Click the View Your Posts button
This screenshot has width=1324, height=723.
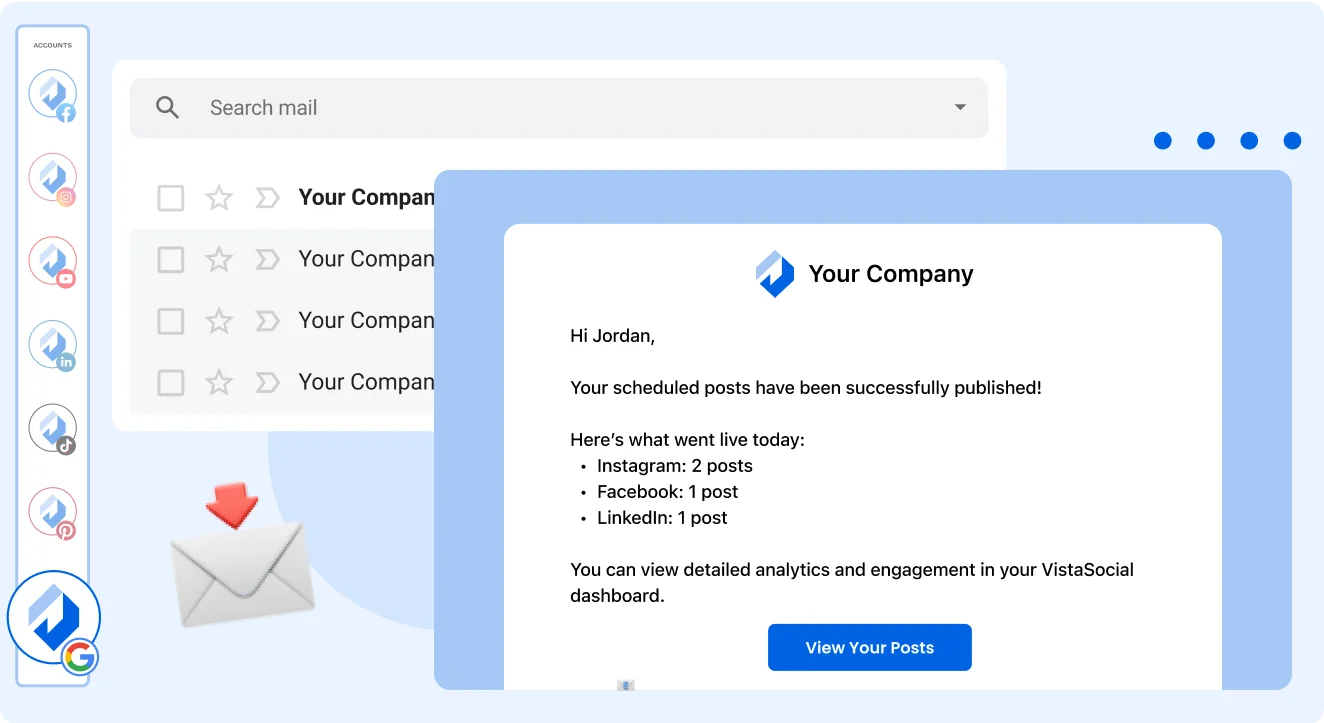tap(869, 647)
